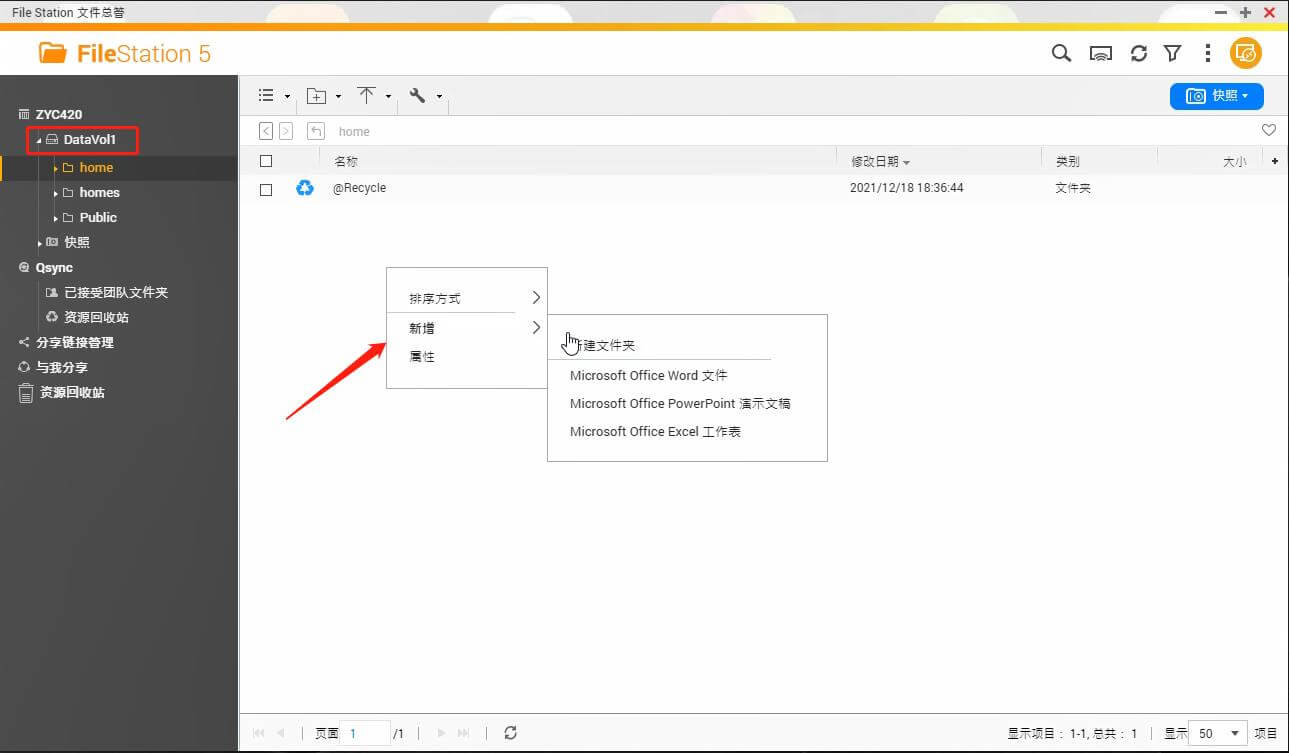Select the @Recycle folder name

click(359, 188)
